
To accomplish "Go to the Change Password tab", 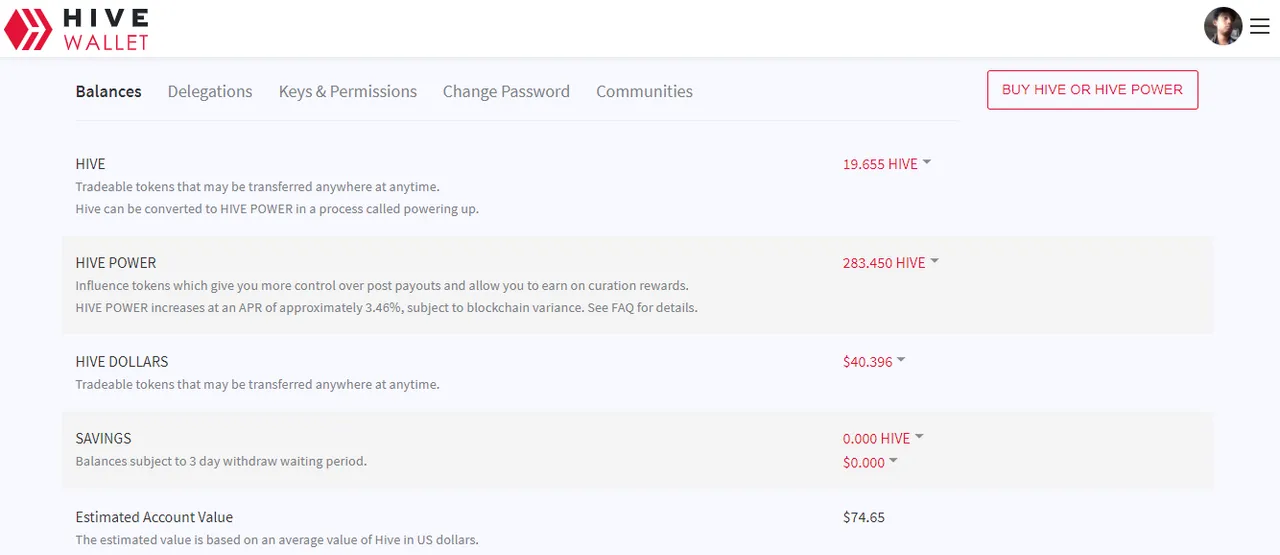I will pos(506,91).
